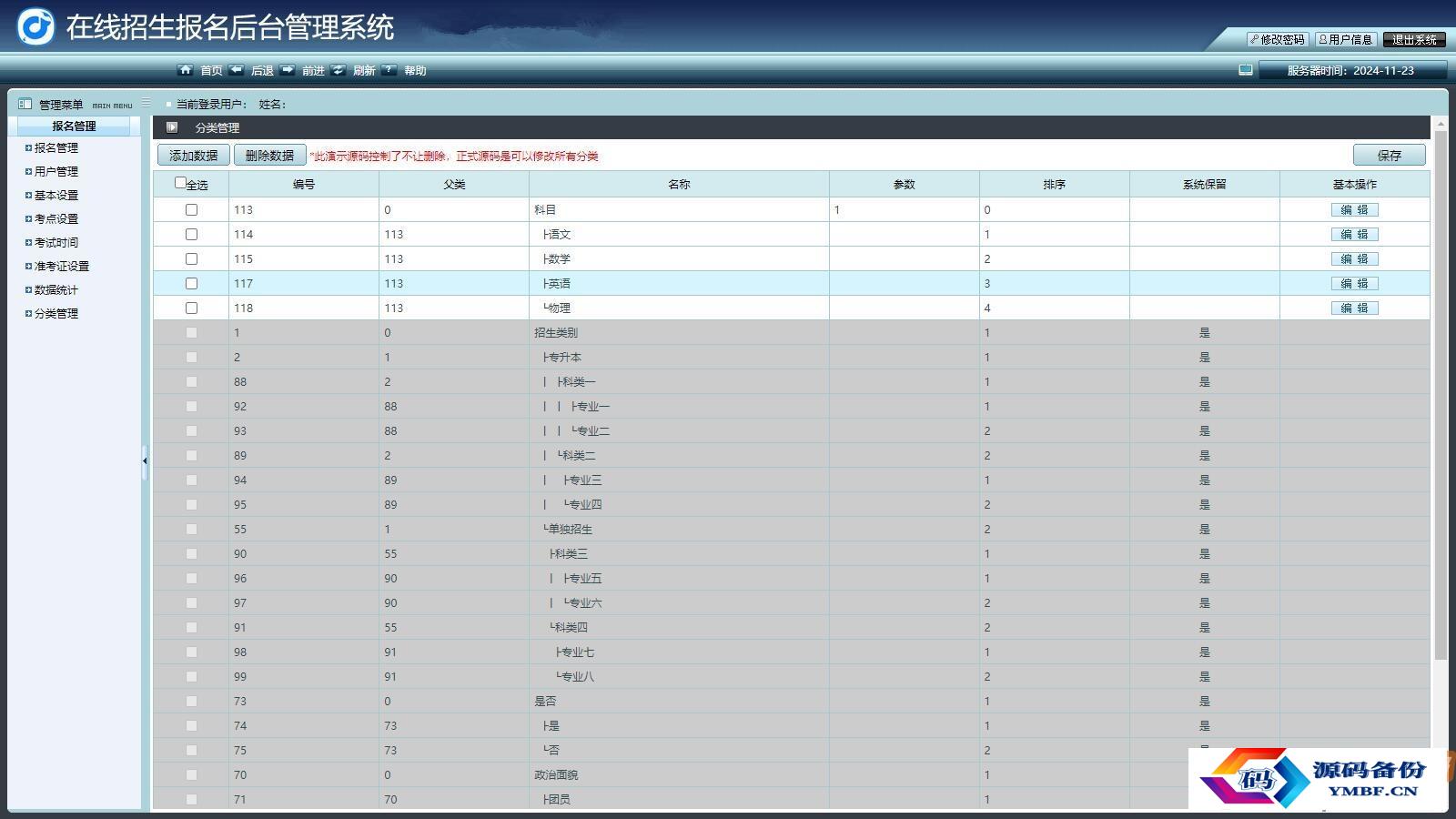Screen dimensions: 1456x819
Task: Collapse sidebar with the splitter arrow
Action: point(145,461)
